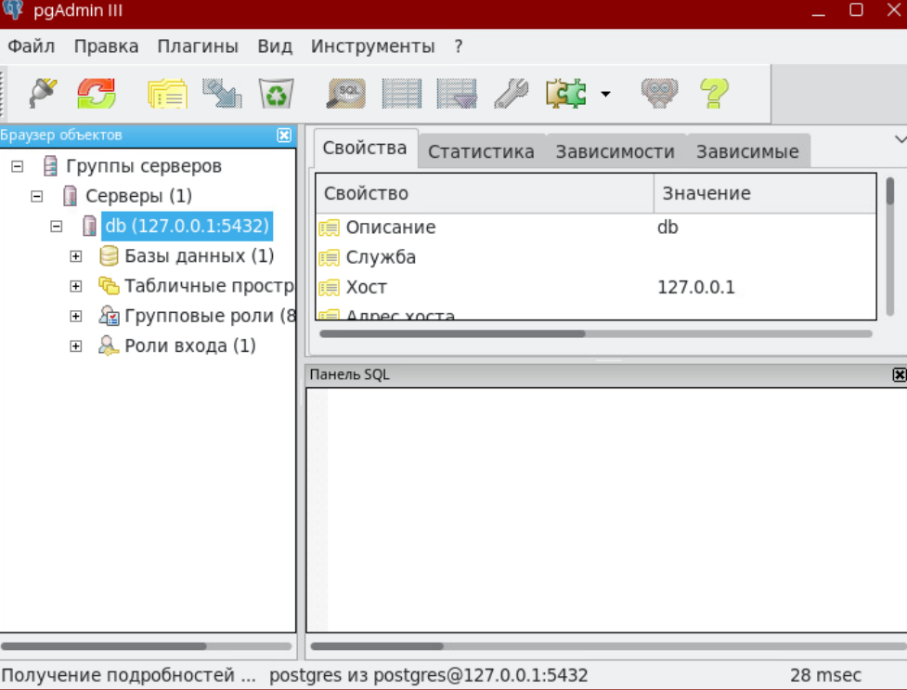Click the pgAdmin elephant icon in title bar
907x690 pixels.
13,10
